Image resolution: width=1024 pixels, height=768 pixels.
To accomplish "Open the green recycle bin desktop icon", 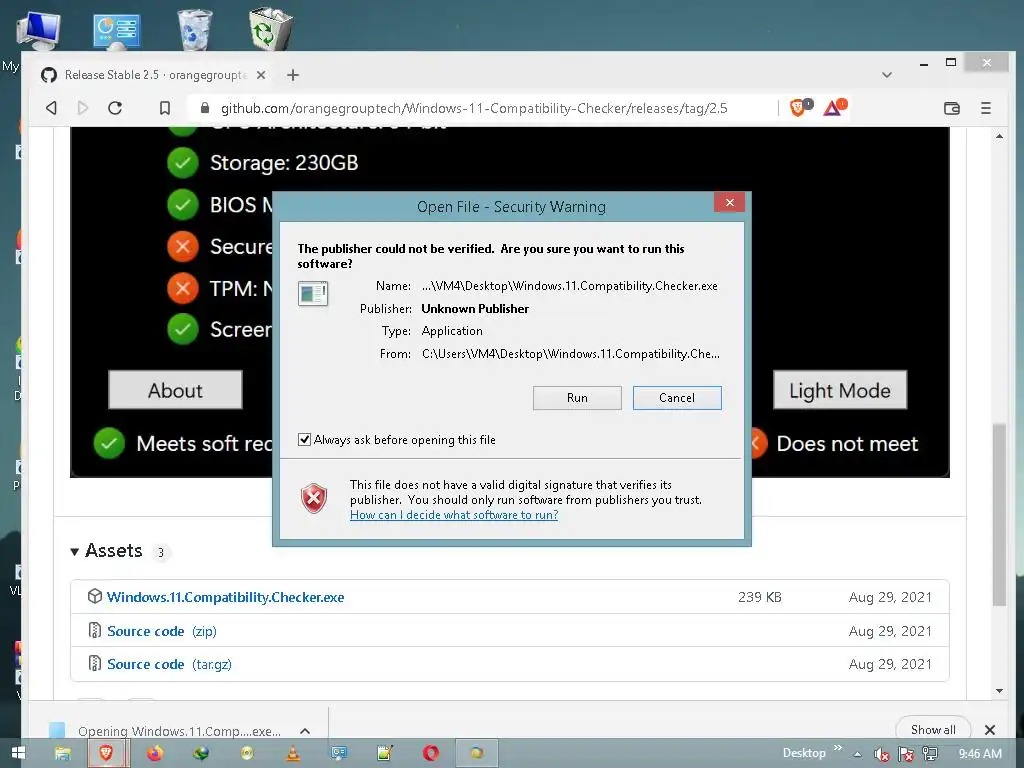I will pyautogui.click(x=270, y=29).
